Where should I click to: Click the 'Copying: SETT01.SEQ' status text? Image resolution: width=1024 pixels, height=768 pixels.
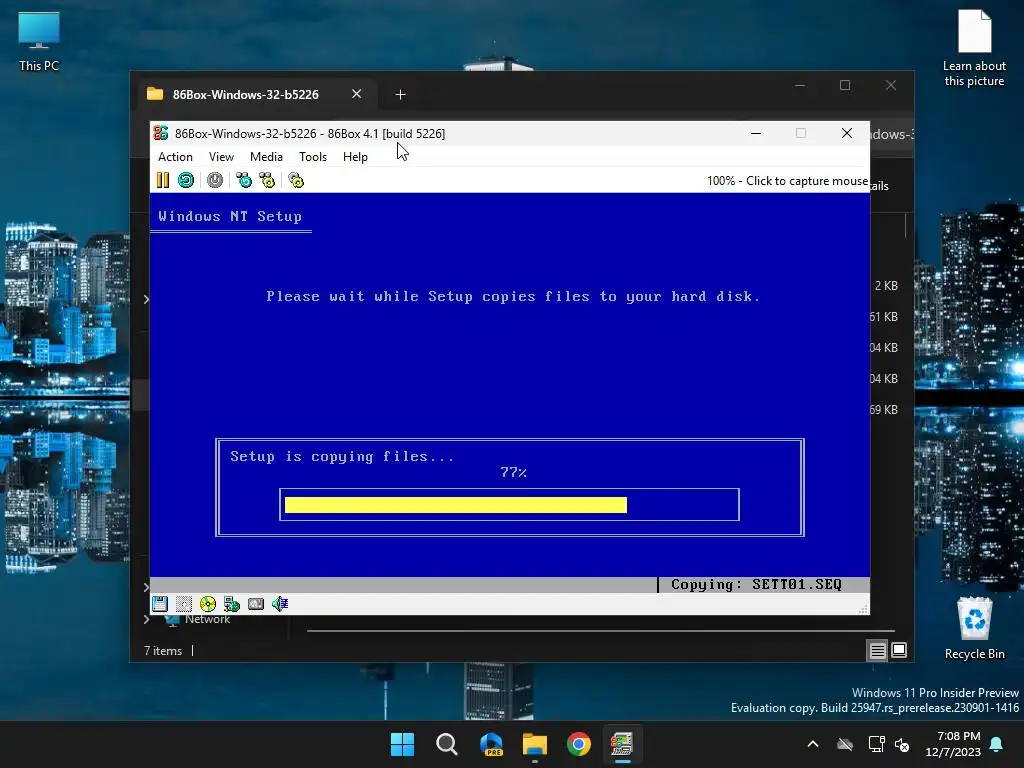(756, 584)
